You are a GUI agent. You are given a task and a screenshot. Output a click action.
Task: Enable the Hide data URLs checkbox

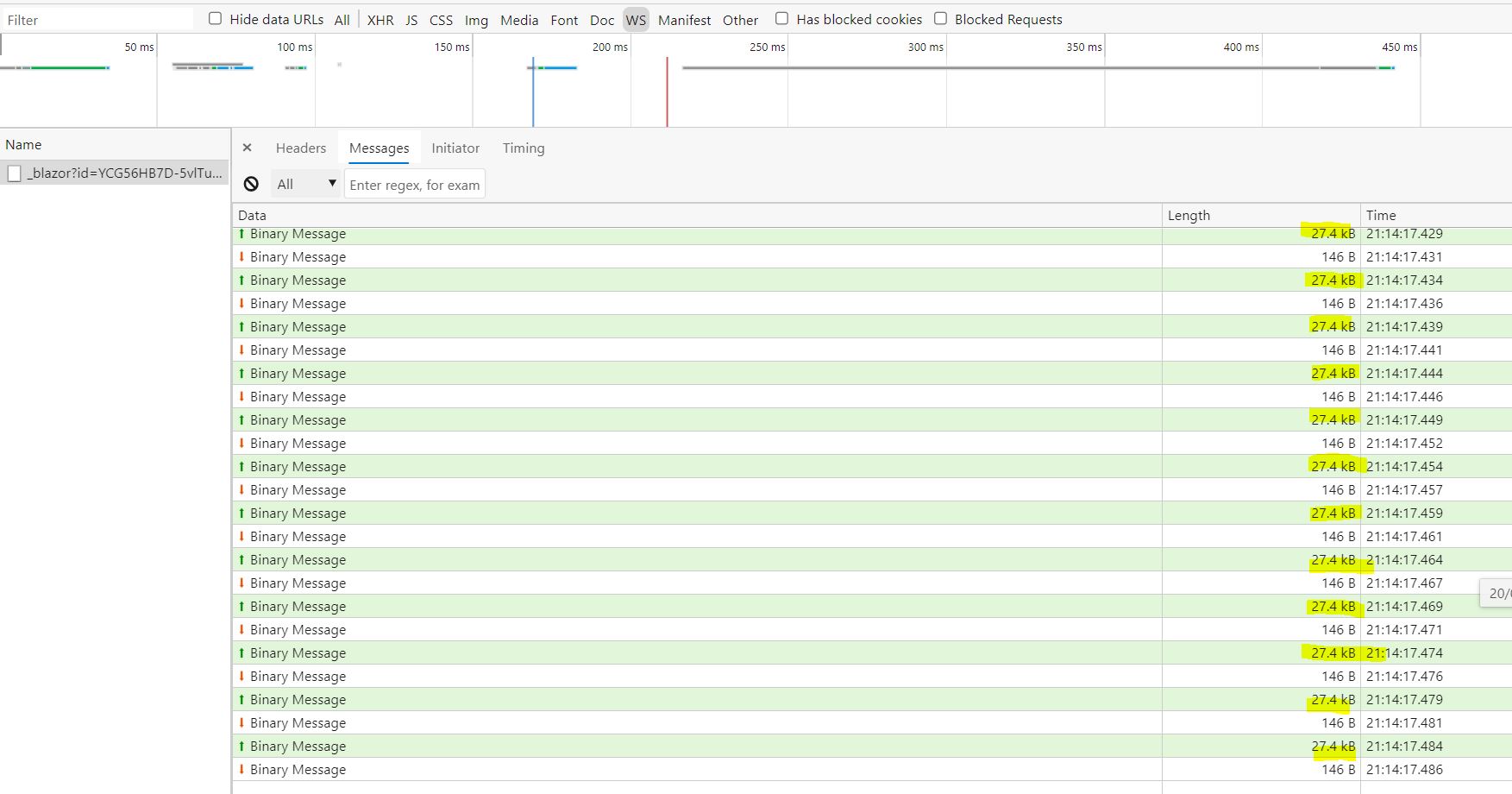click(x=214, y=17)
